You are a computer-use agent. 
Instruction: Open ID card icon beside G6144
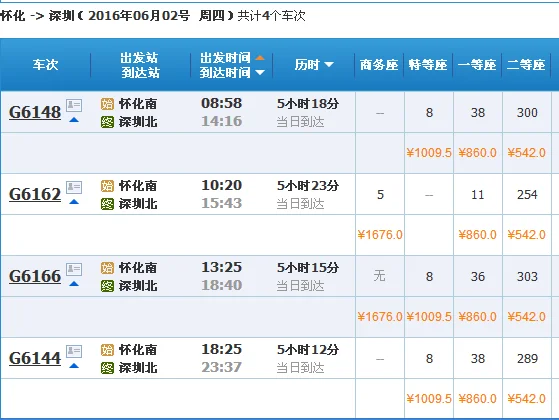tap(74, 351)
